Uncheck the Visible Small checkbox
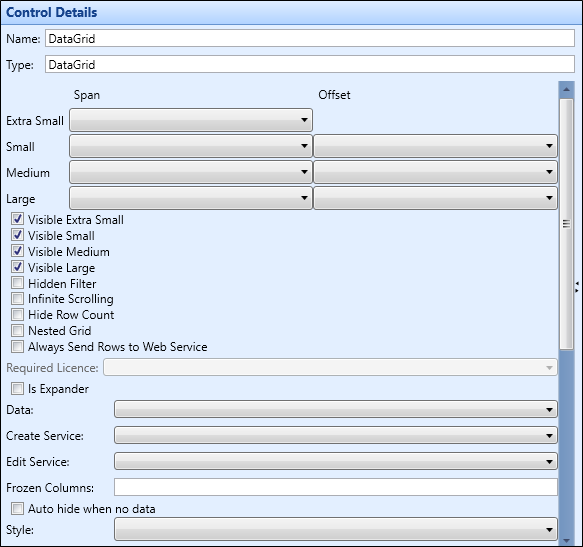Screen dimensions: 583x547 tap(17, 235)
